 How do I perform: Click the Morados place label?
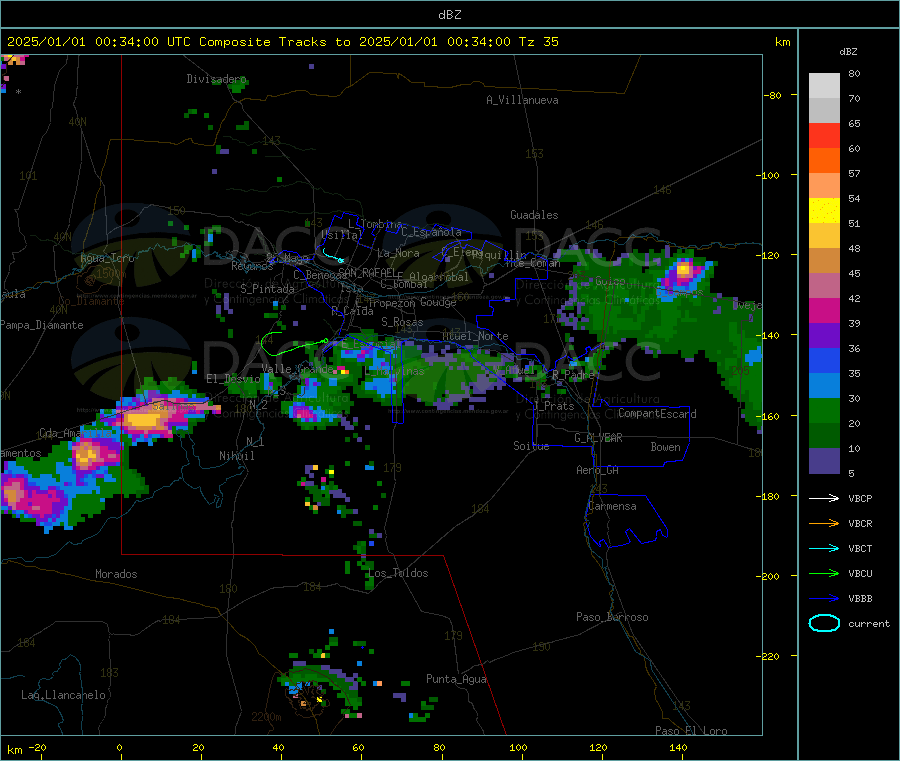coord(116,574)
